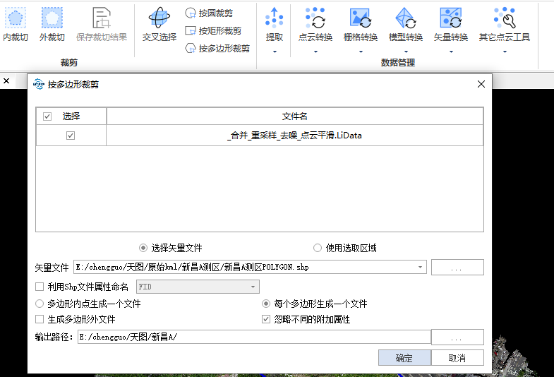Click the 选择 column header label

point(71,116)
